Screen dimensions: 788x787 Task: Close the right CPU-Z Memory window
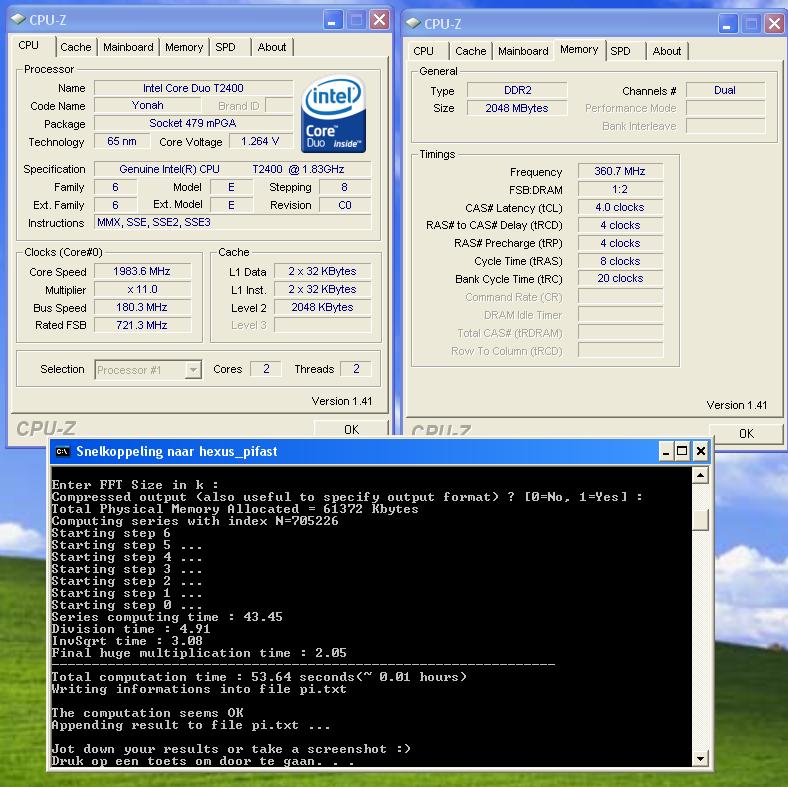774,24
